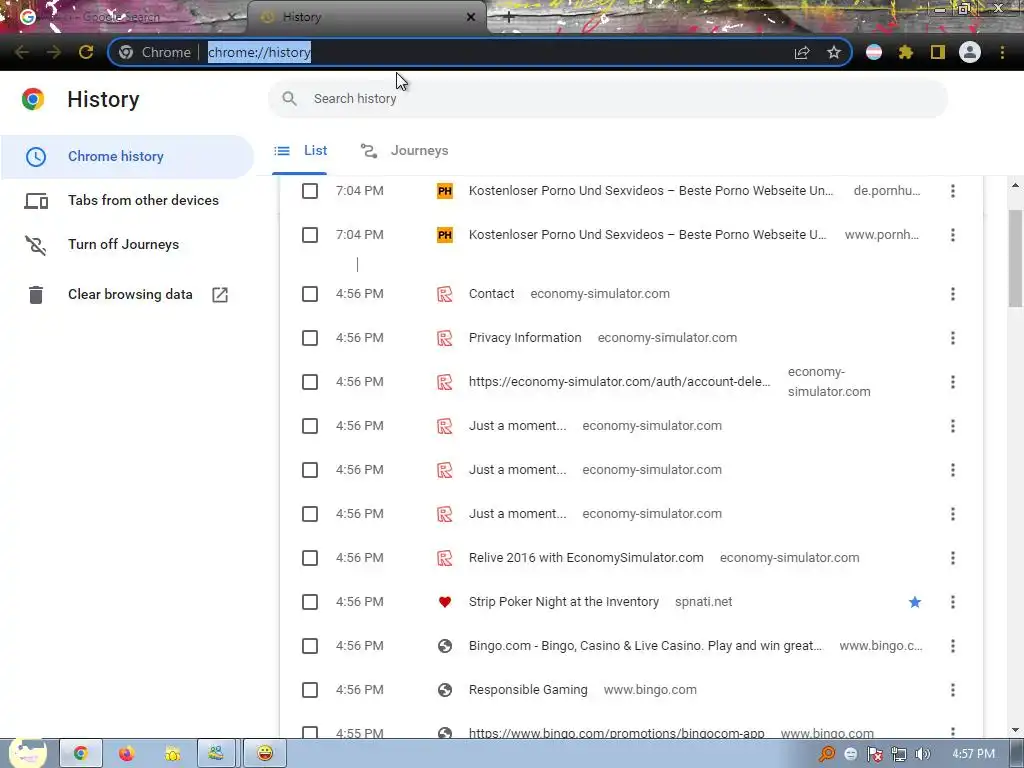Click the bookmark star on the spnati.net row
Viewport: 1024px width, 768px height.
pyautogui.click(x=914, y=602)
